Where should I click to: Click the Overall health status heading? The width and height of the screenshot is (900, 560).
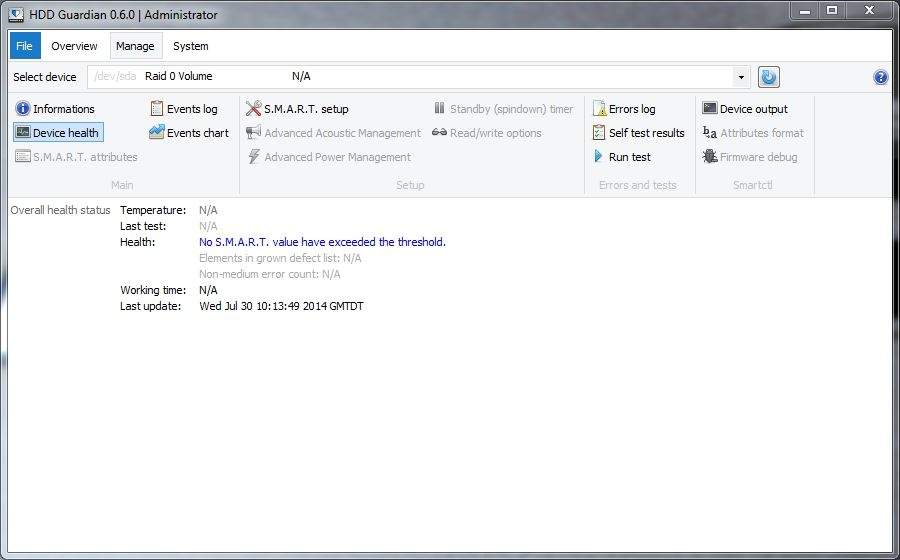tap(60, 210)
